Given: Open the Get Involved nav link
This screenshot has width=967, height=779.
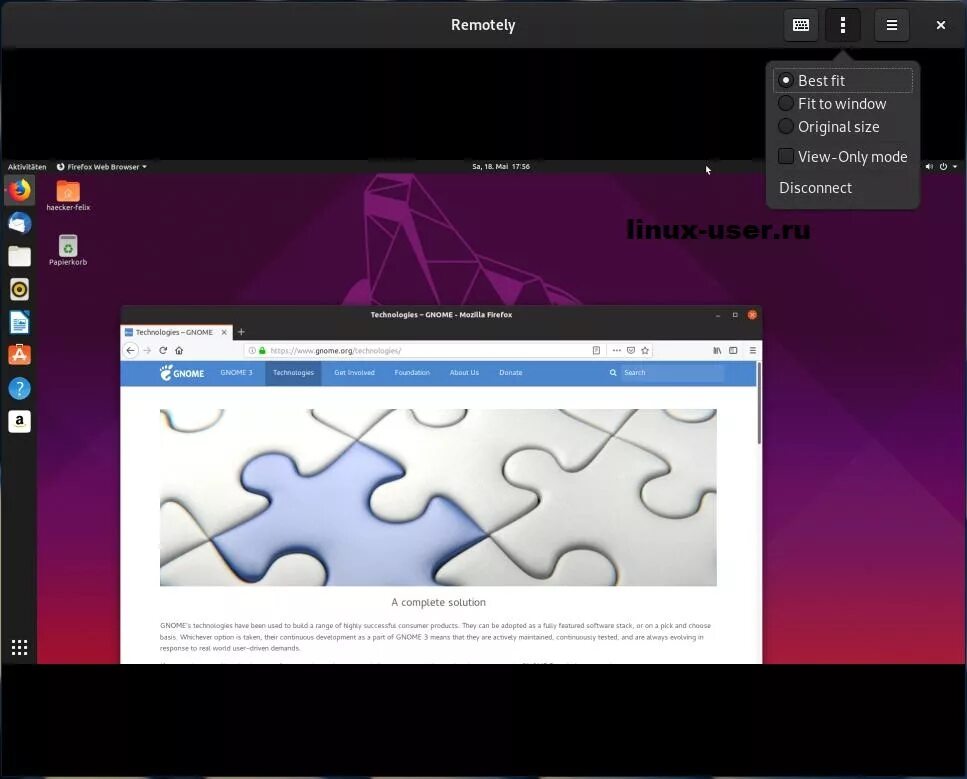Looking at the screenshot, I should tap(354, 373).
